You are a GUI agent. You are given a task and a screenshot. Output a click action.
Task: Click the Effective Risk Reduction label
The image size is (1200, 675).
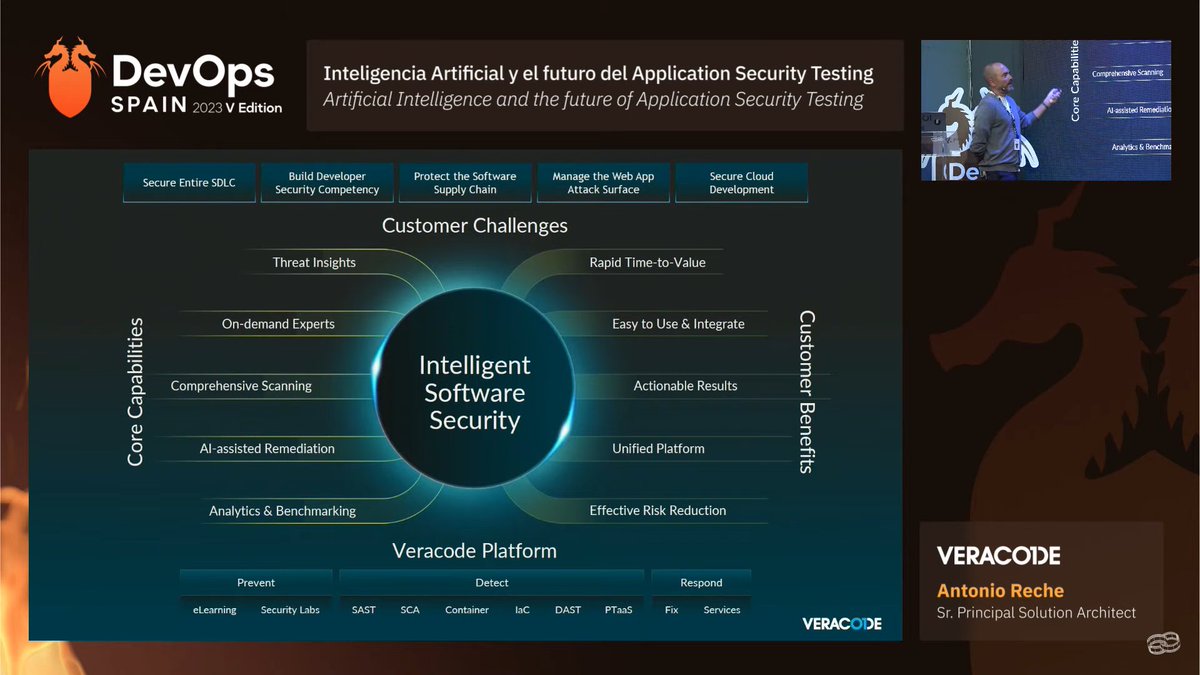[658, 510]
